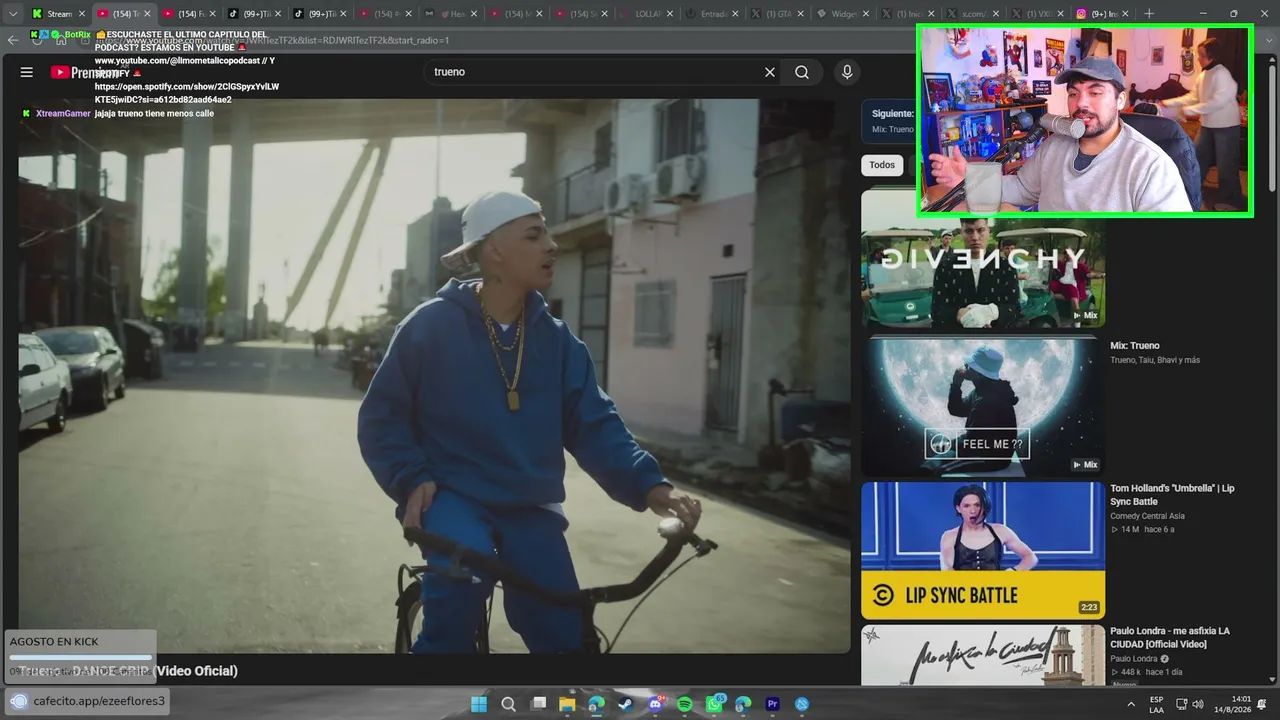
Task: Open the notification bell in the taskbar
Action: (x=1262, y=704)
